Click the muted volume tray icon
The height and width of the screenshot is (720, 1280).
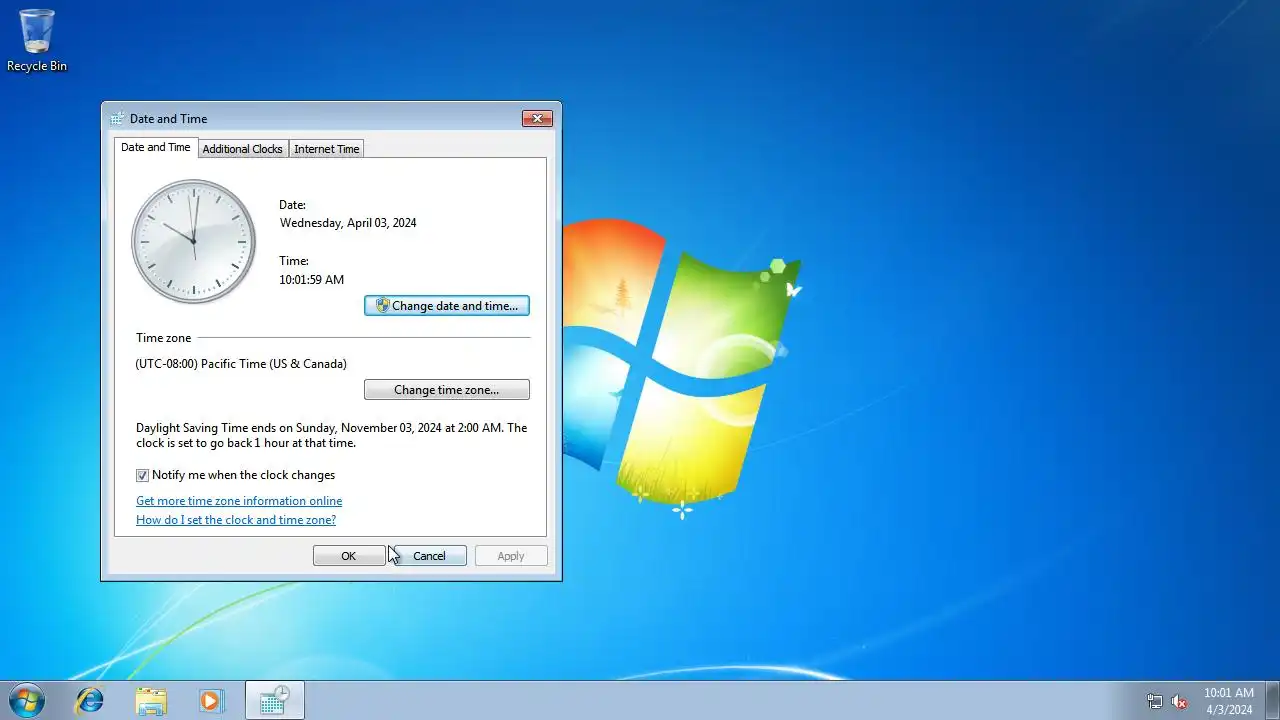(1179, 701)
